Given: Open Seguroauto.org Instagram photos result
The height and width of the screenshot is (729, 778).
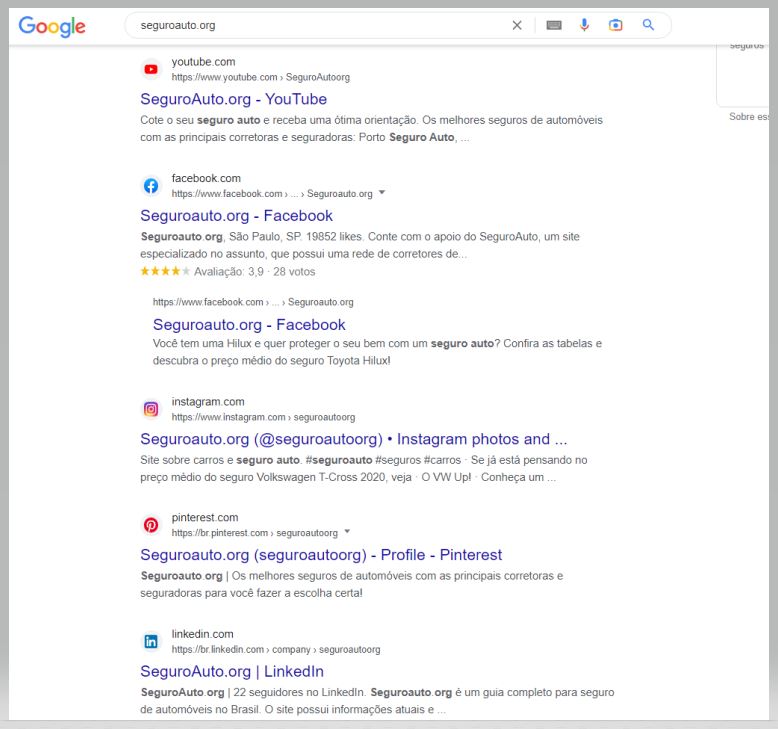Looking at the screenshot, I should coord(353,439).
